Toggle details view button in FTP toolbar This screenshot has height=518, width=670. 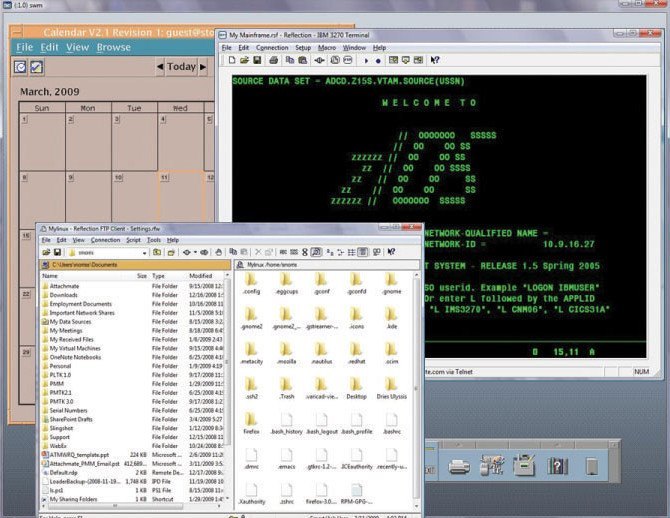pyautogui.click(x=362, y=252)
